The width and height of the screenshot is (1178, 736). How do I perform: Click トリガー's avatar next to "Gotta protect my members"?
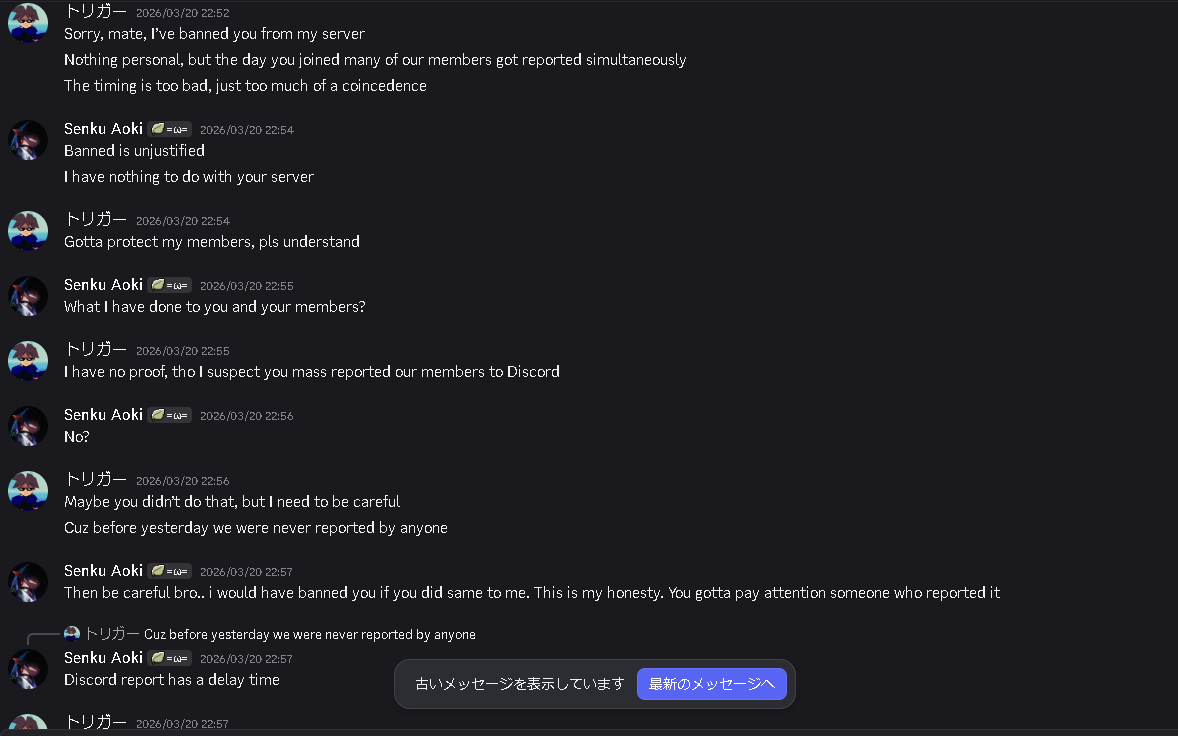tap(28, 231)
